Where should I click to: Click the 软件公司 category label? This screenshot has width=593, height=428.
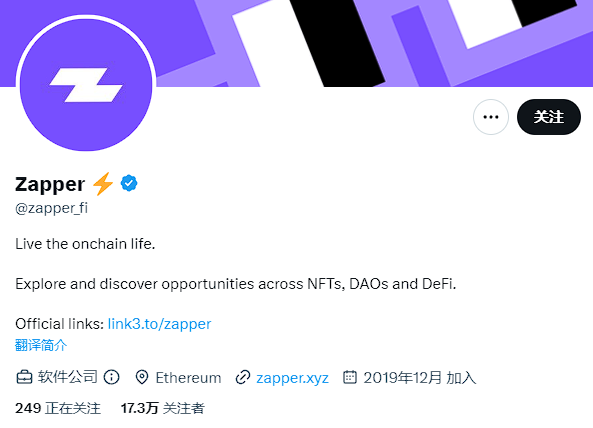click(68, 377)
